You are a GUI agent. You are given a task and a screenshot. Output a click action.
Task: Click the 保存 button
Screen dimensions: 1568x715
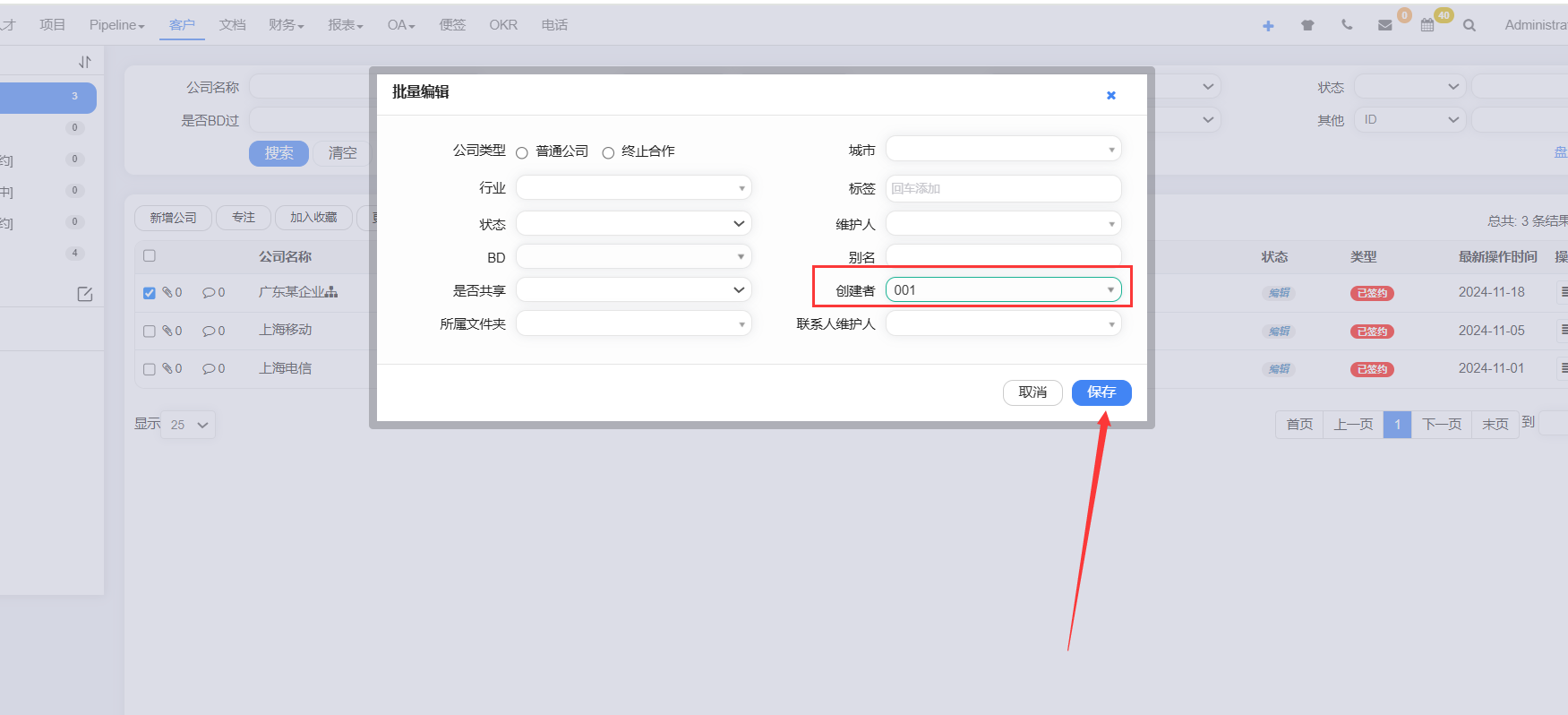1101,392
